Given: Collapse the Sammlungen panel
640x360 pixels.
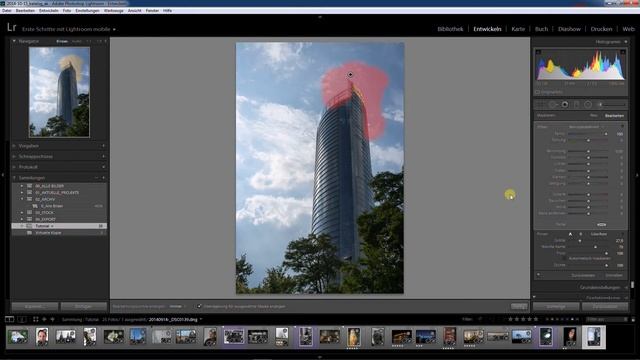Looking at the screenshot, I should click(14, 178).
